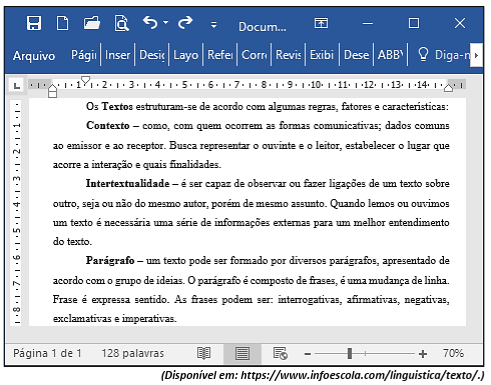Click the vertical ruler

click(x=16, y=212)
